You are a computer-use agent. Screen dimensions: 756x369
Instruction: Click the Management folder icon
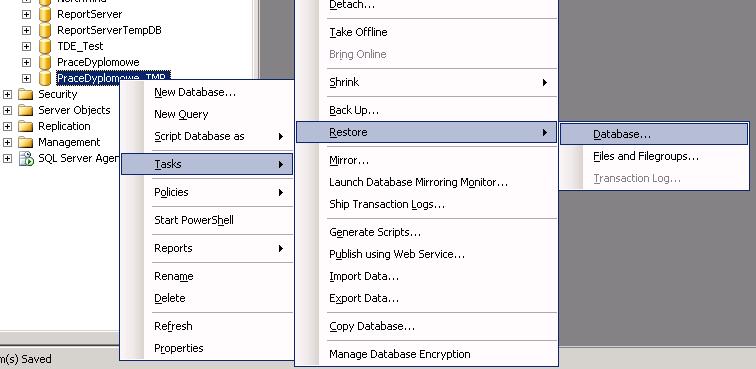pos(26,142)
